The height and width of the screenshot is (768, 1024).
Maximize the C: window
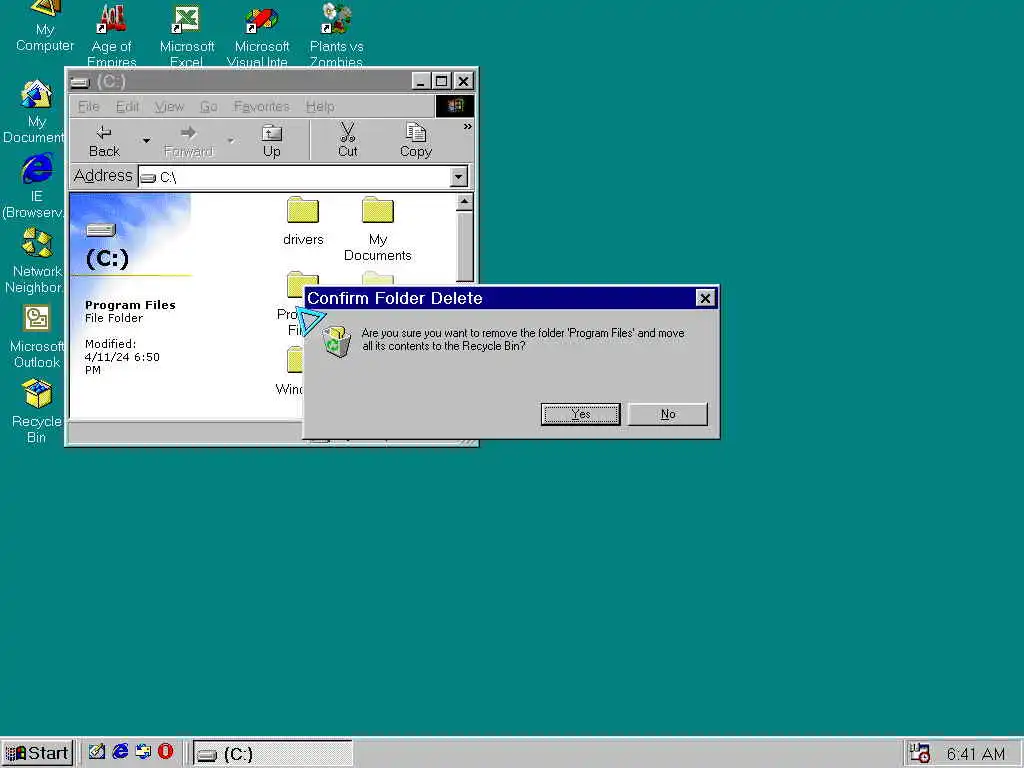(x=441, y=81)
